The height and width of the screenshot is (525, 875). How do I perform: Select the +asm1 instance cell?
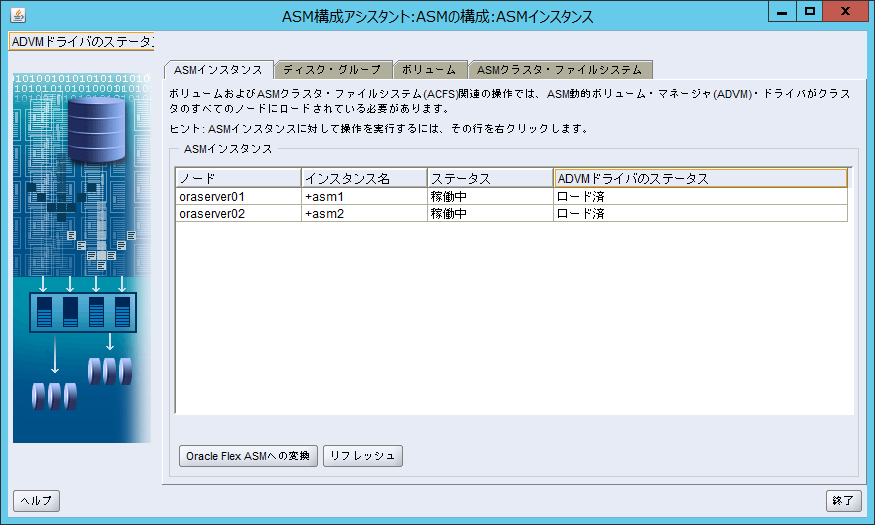364,196
